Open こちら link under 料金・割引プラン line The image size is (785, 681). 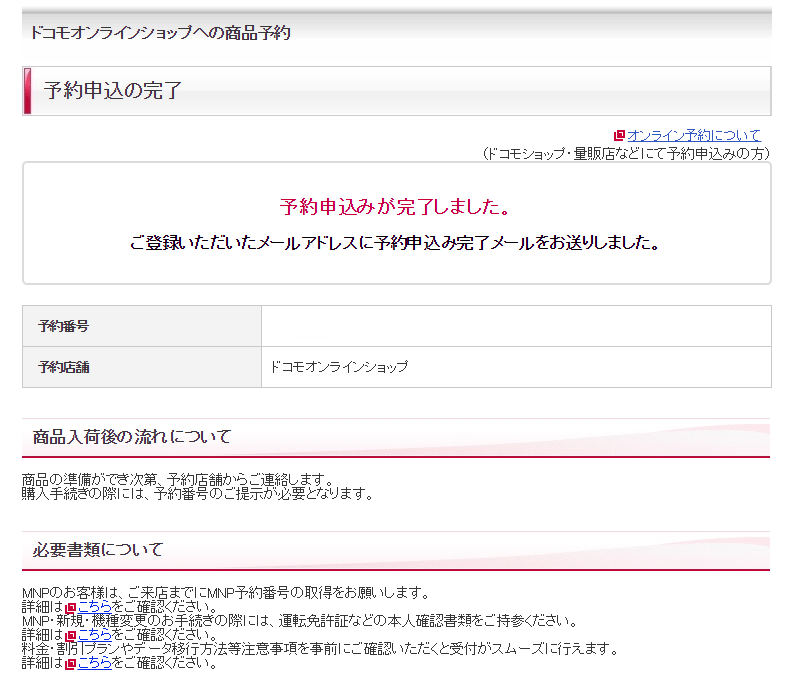pos(95,663)
